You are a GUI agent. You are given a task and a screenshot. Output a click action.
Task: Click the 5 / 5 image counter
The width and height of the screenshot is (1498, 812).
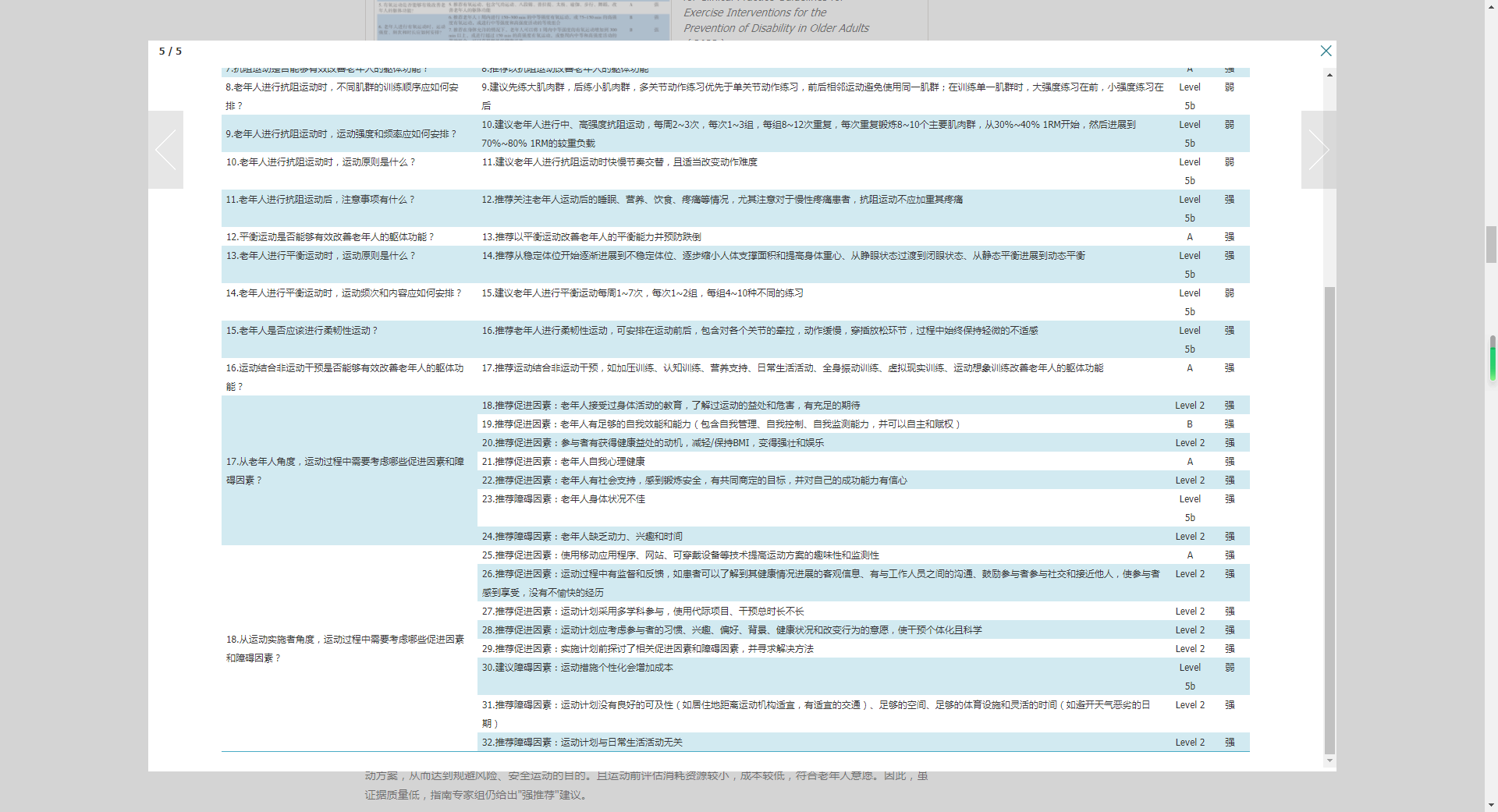pyautogui.click(x=170, y=51)
